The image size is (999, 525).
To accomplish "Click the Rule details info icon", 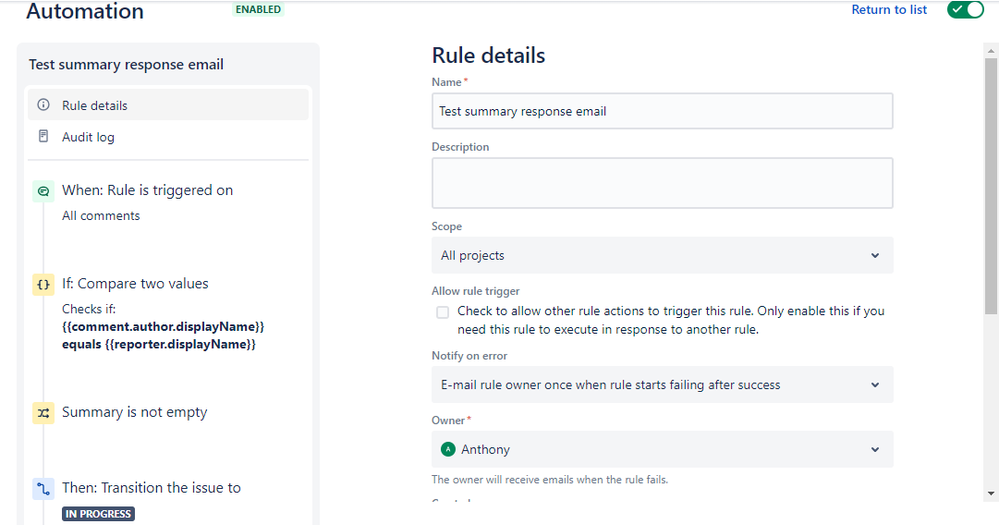I will [43, 105].
